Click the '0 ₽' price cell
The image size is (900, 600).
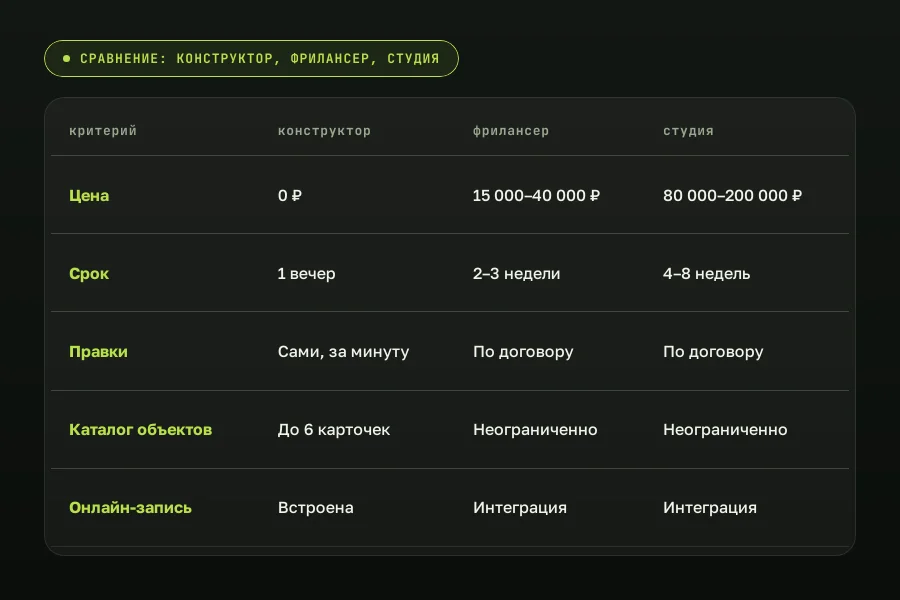[x=290, y=196]
